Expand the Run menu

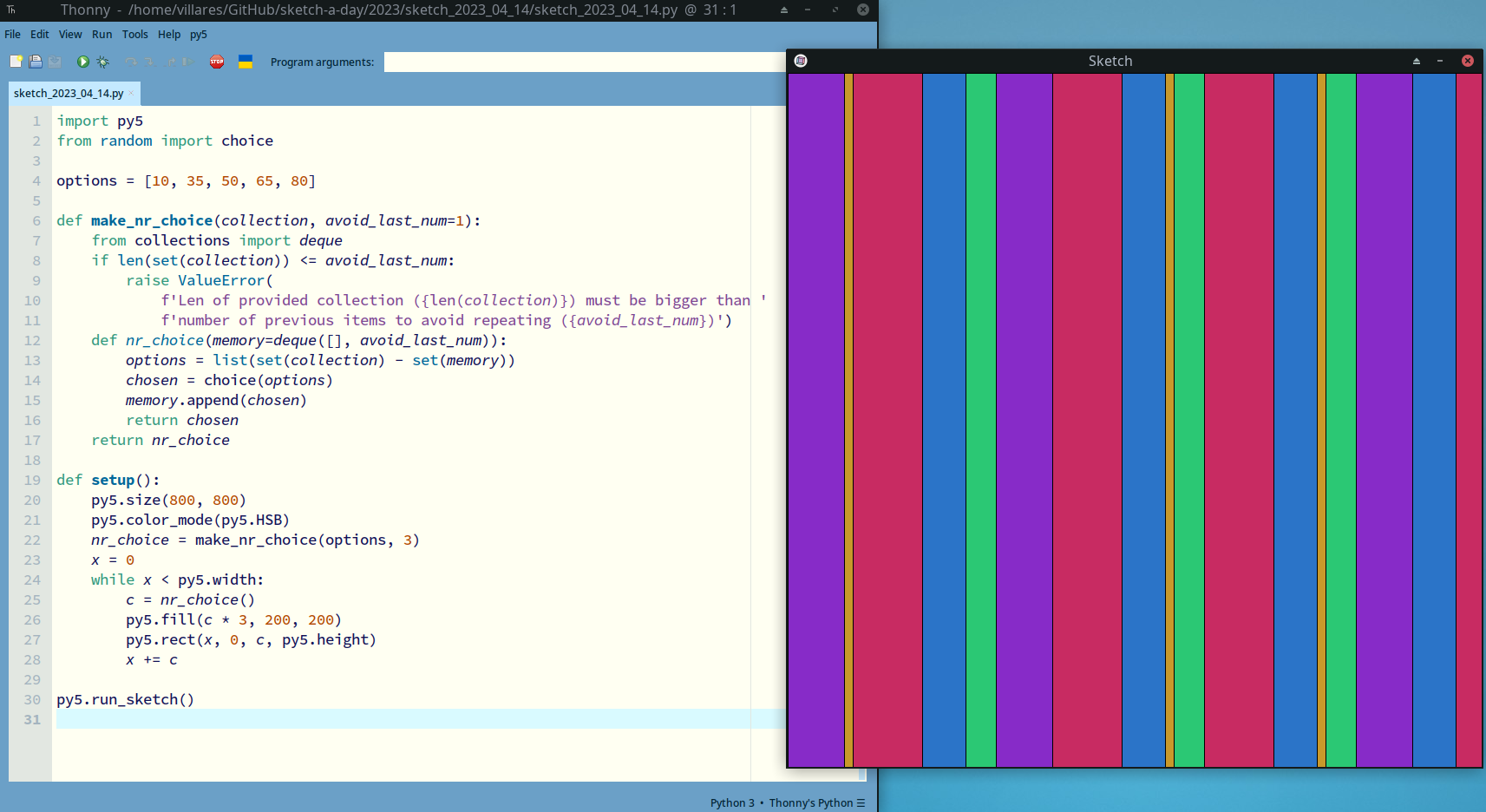coord(102,35)
